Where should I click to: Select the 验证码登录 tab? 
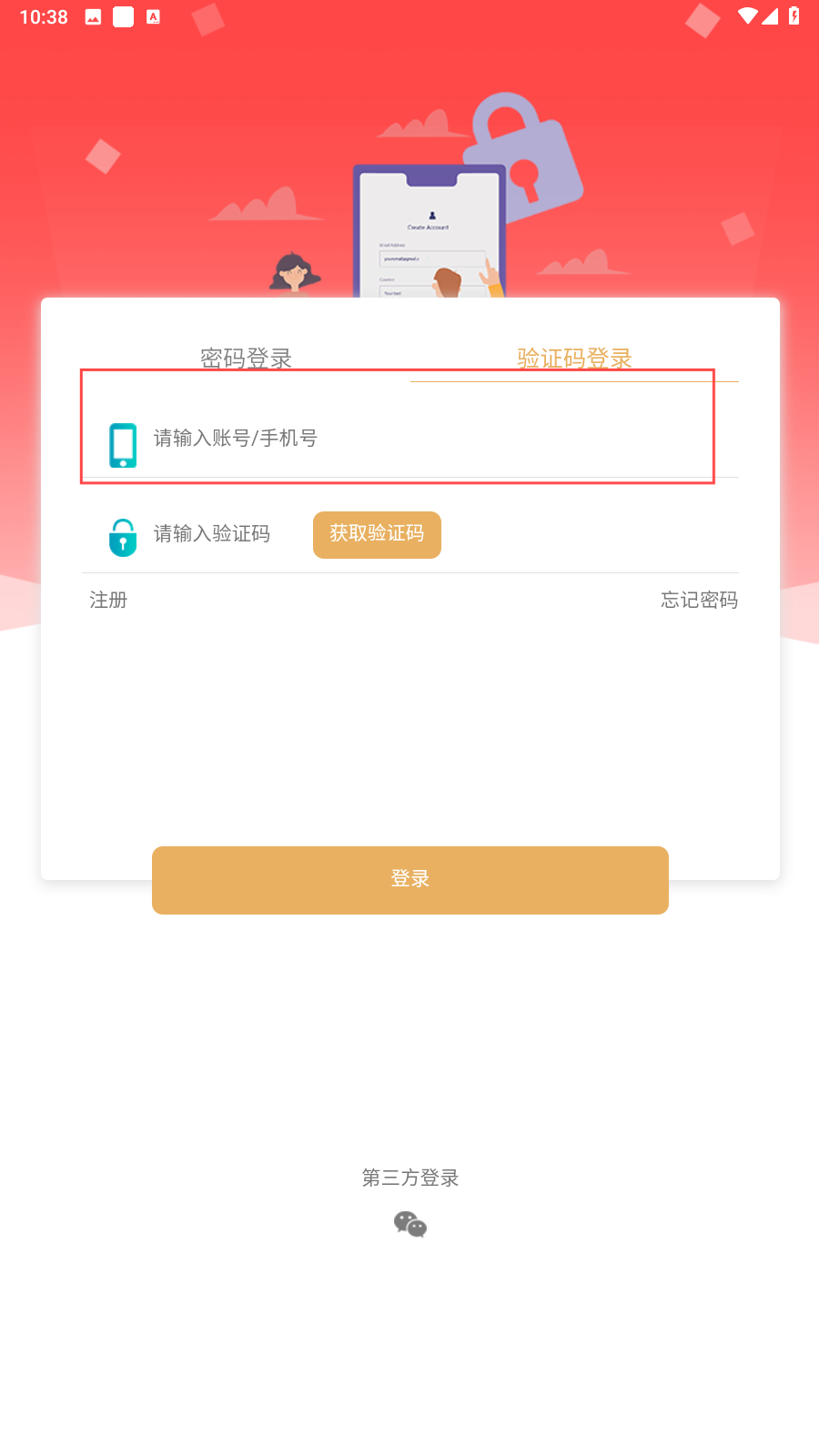coord(574,358)
